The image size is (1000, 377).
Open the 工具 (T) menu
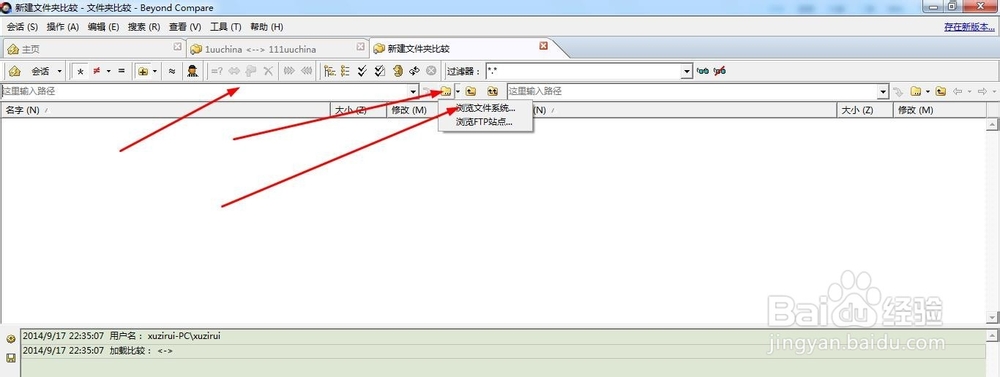pos(226,27)
